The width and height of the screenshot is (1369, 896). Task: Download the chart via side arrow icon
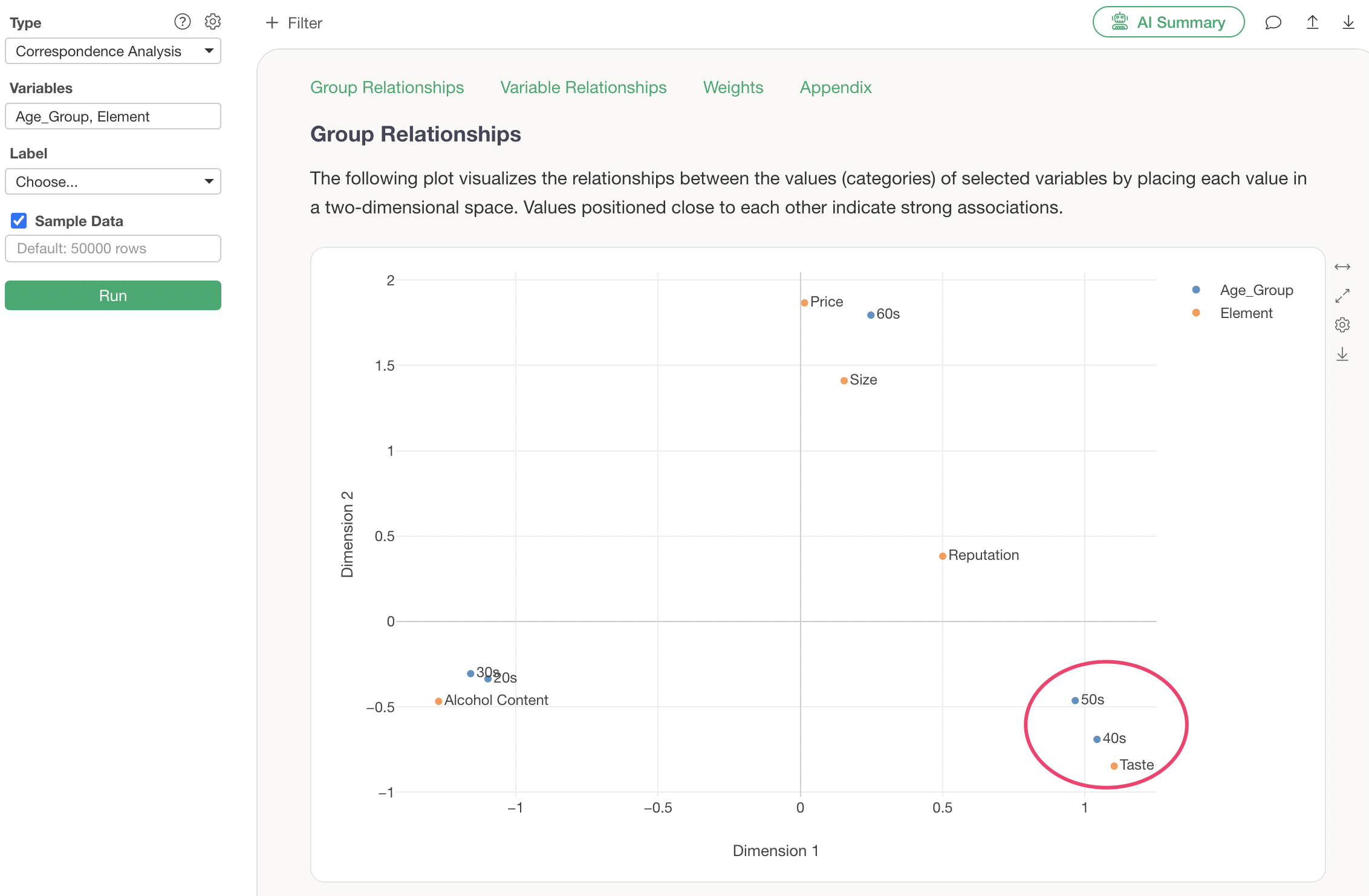[x=1342, y=354]
